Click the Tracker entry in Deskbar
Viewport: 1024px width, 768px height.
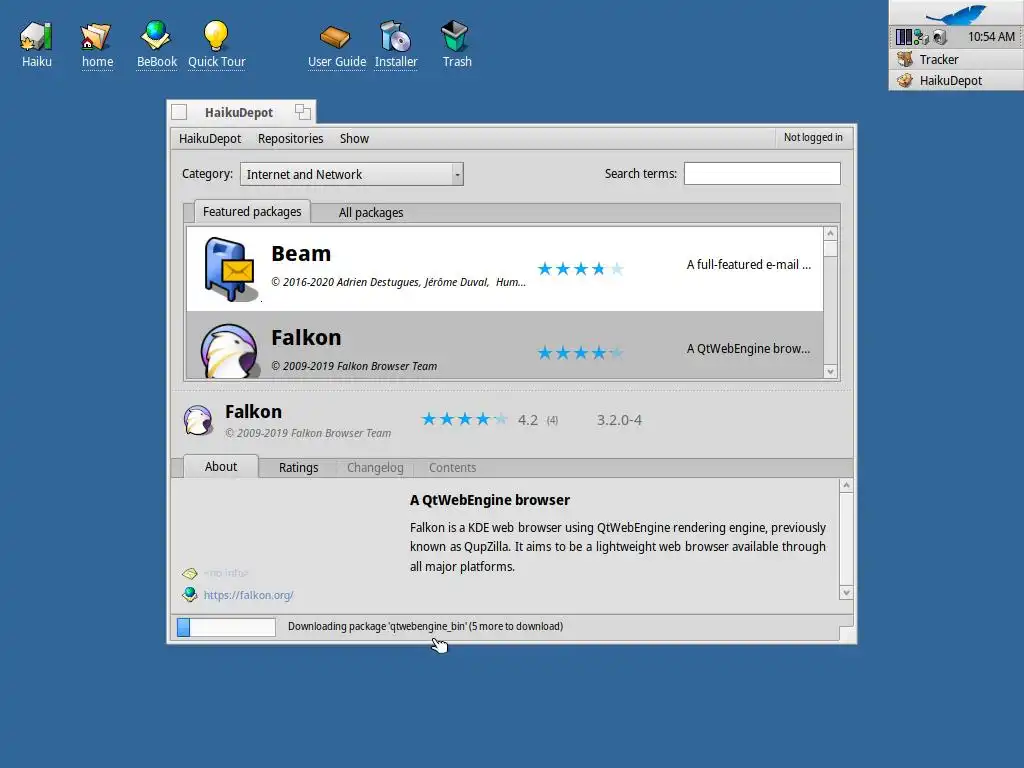(956, 59)
